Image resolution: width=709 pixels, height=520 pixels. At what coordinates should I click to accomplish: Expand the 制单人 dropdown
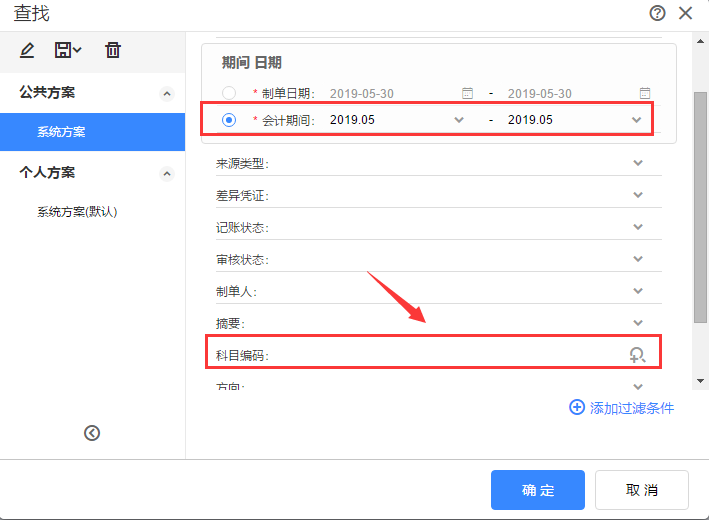coord(638,291)
